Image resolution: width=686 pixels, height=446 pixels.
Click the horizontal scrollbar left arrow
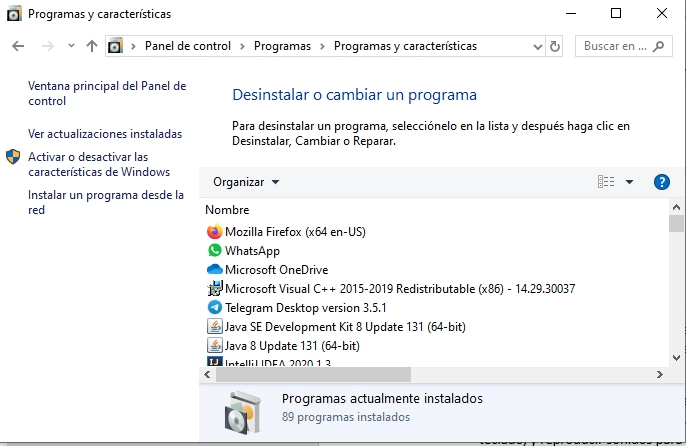click(x=207, y=375)
